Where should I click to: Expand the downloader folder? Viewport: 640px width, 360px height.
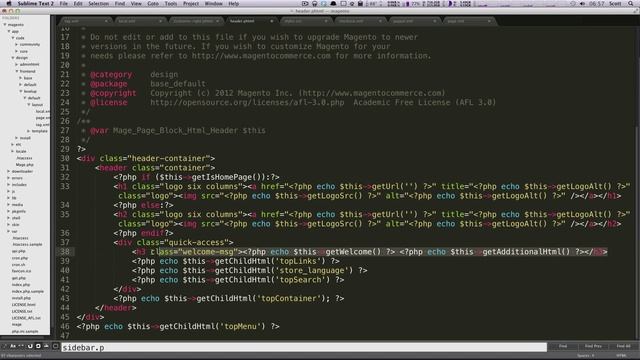click(x=9, y=171)
